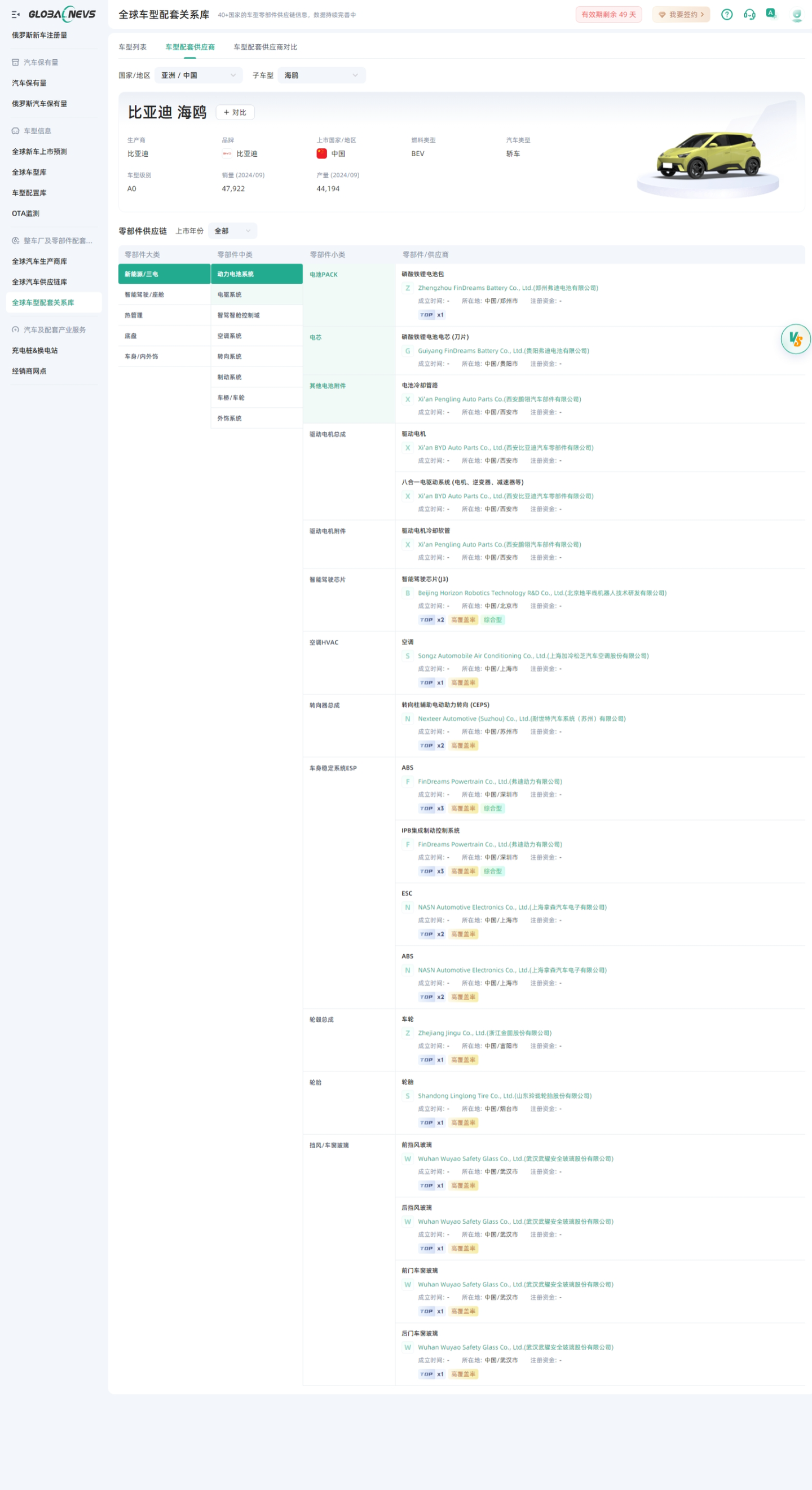The image size is (812, 1490).
Task: Open Guiyang FinDreams Battery supplier link
Action: [503, 351]
